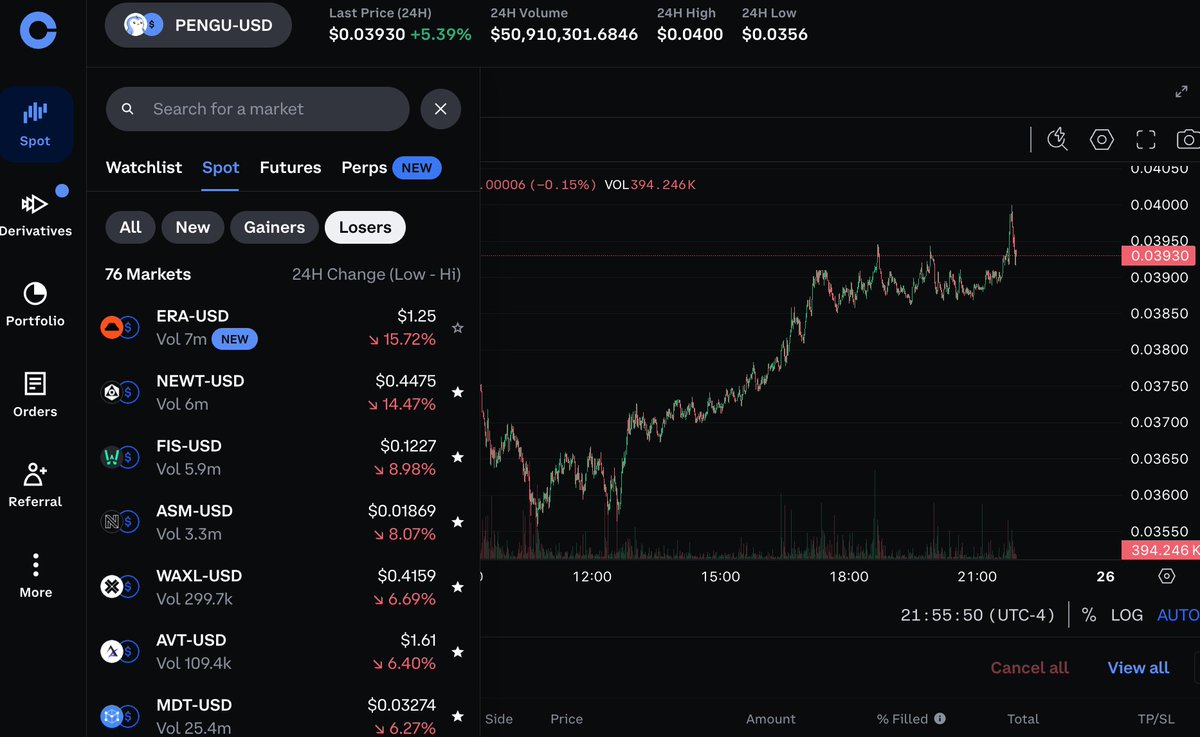Open the WAXL-USD market row
The height and width of the screenshot is (737, 1200).
283,587
